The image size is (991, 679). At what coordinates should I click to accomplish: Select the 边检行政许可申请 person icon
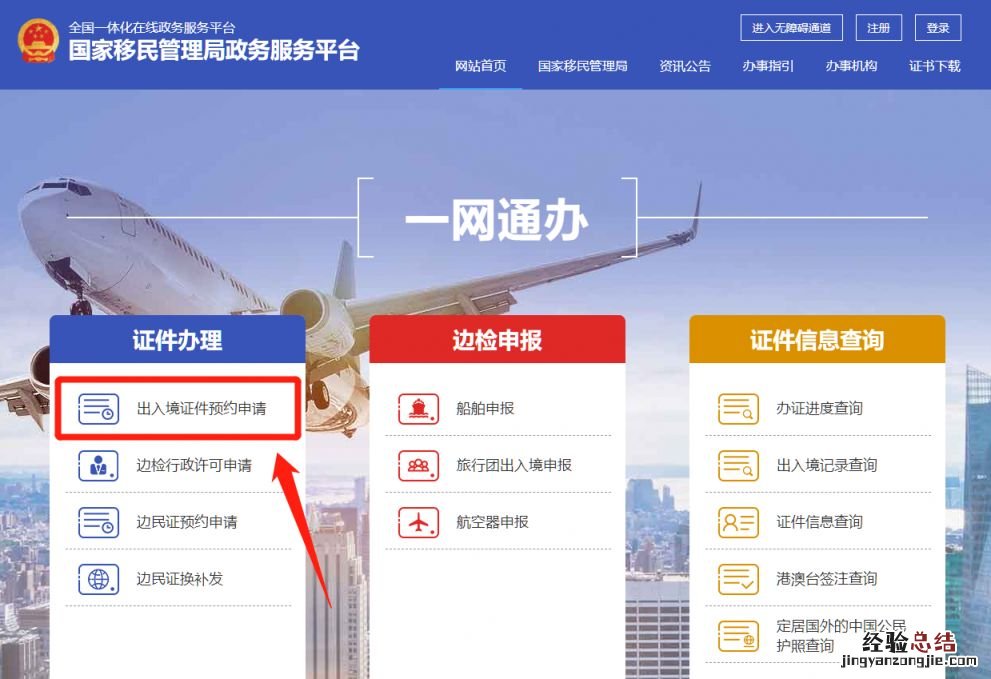click(x=99, y=465)
